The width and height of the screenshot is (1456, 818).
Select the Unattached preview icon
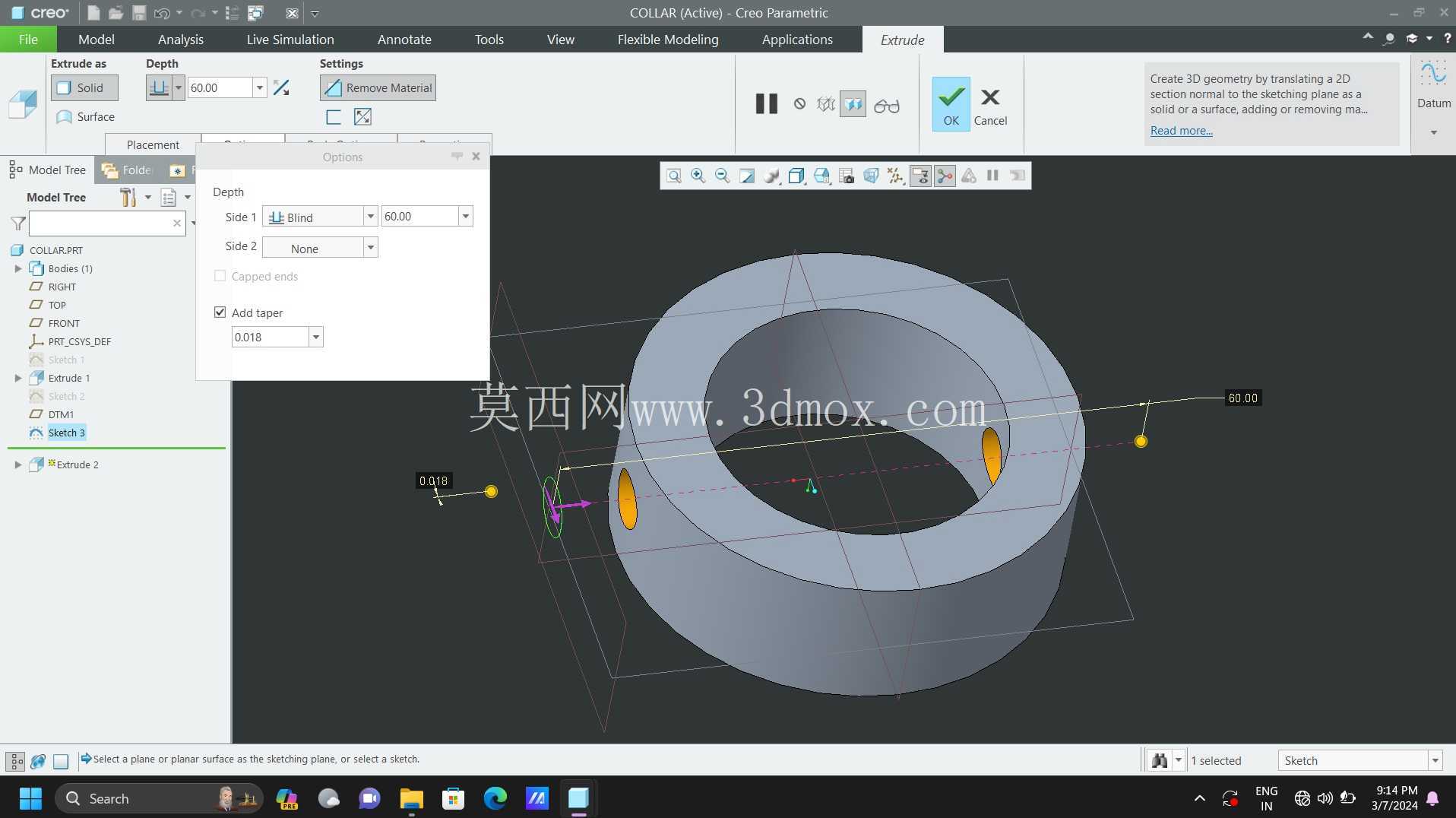click(x=825, y=104)
